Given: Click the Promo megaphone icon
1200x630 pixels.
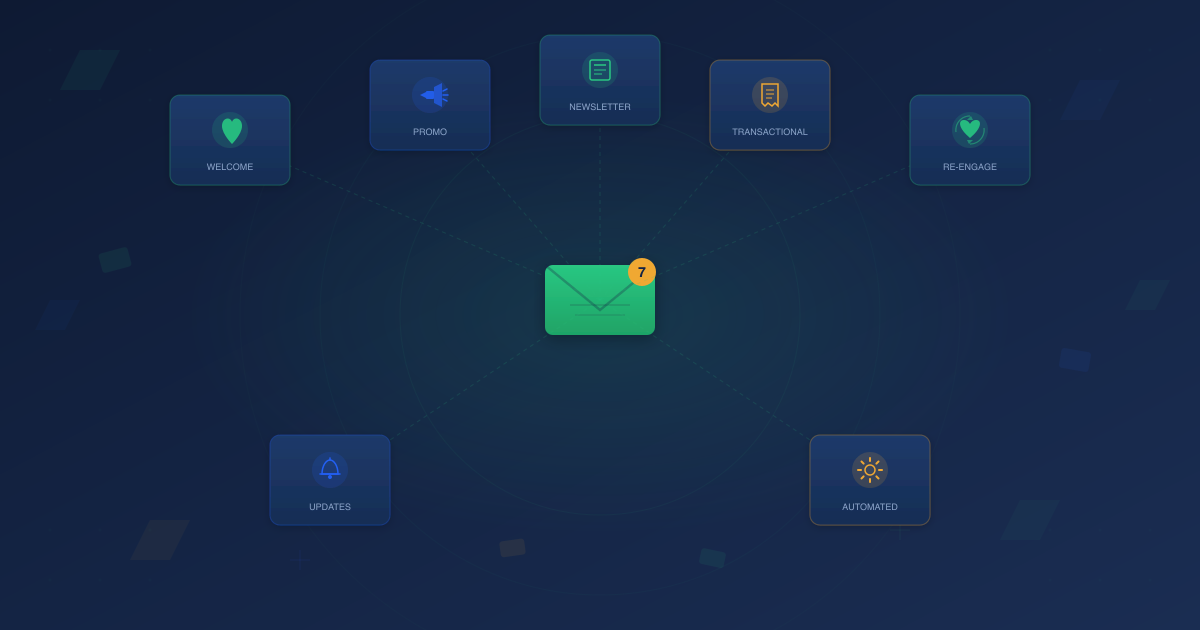Looking at the screenshot, I should [430, 93].
